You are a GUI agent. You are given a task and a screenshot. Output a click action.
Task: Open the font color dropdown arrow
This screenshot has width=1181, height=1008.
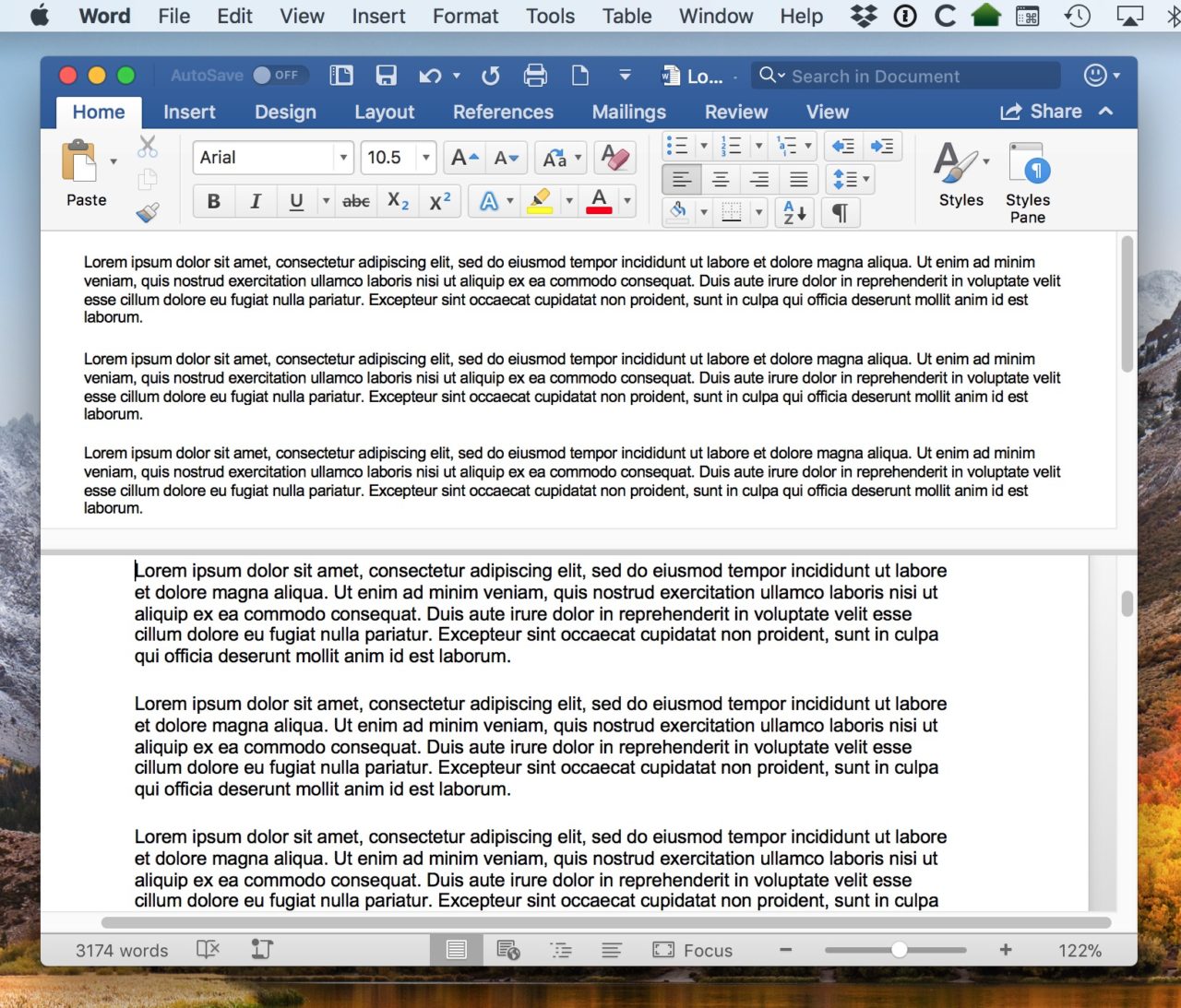pos(627,201)
